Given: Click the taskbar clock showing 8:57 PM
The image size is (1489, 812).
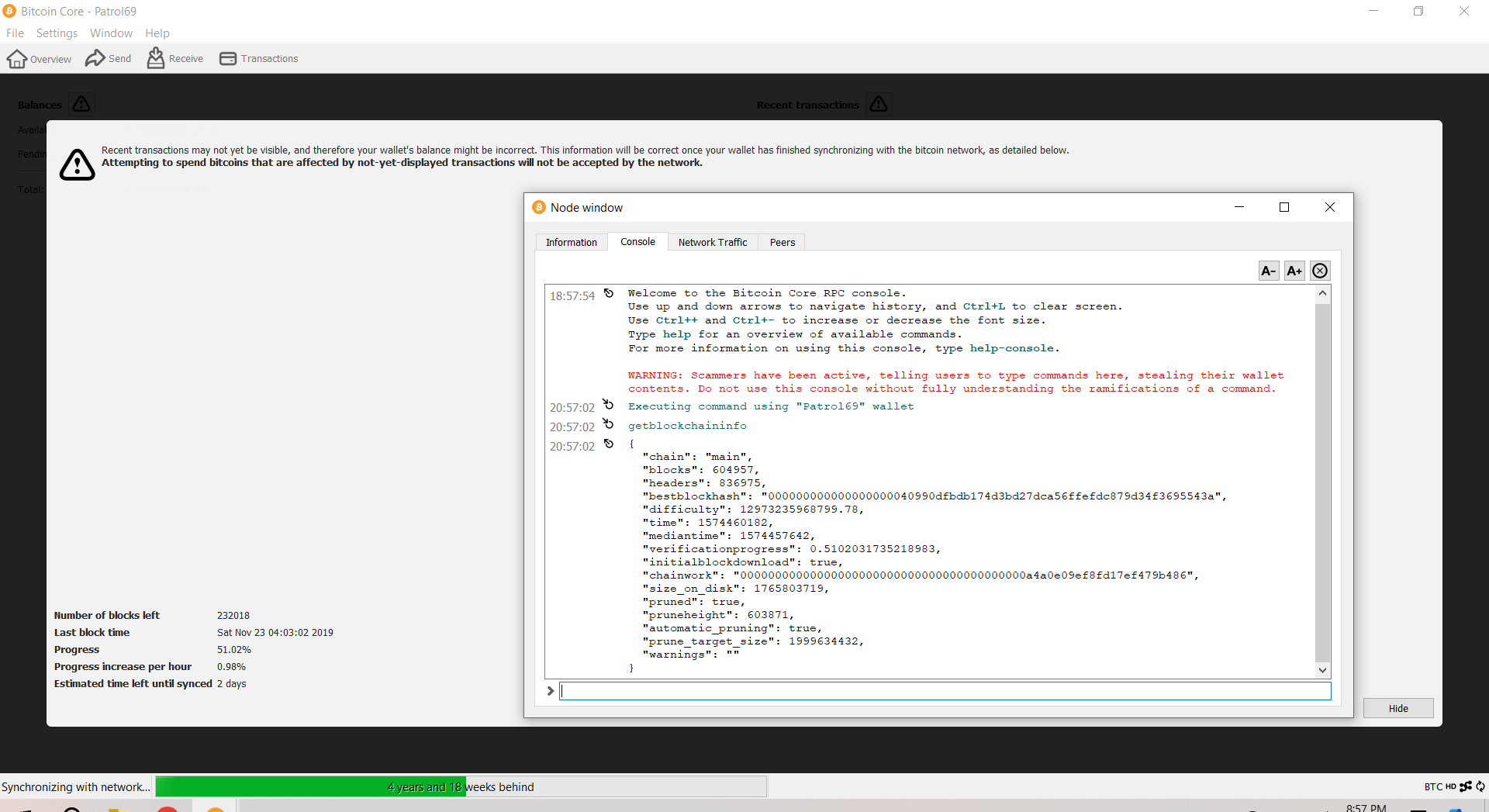Looking at the screenshot, I should click(x=1366, y=807).
